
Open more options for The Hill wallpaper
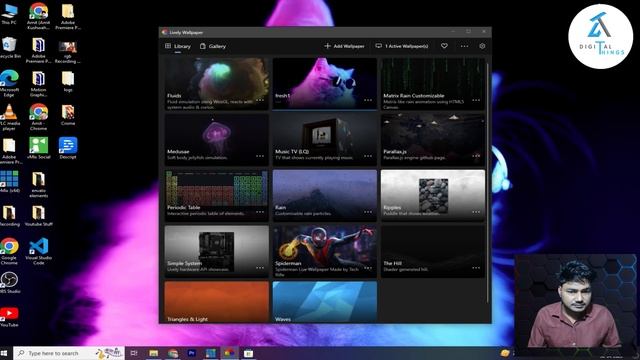coord(476,268)
